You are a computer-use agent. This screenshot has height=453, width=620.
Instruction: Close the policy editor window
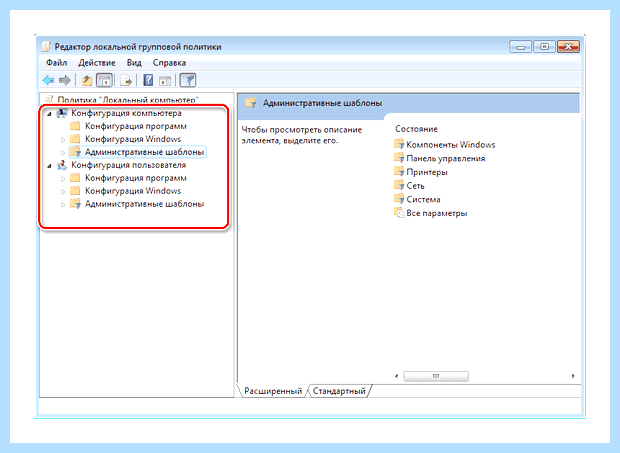568,47
